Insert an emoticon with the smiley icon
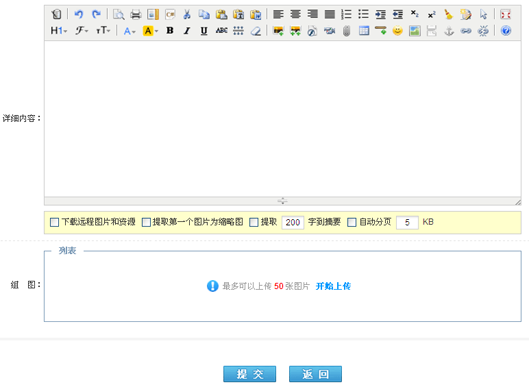This screenshot has width=529, height=387. [398, 31]
